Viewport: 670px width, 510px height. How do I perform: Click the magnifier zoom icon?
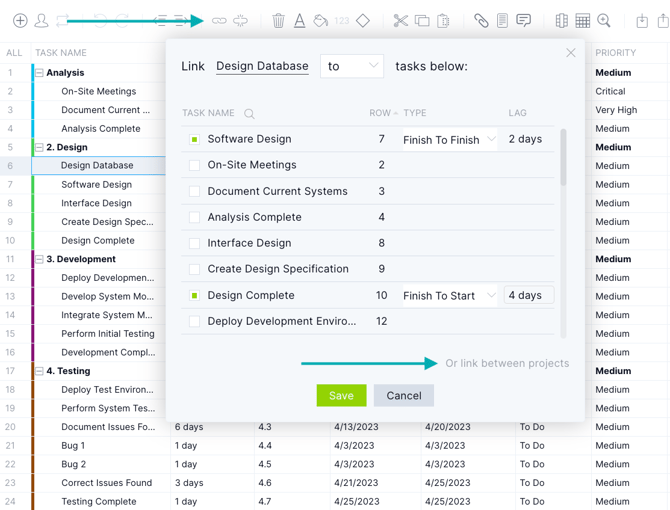click(604, 21)
